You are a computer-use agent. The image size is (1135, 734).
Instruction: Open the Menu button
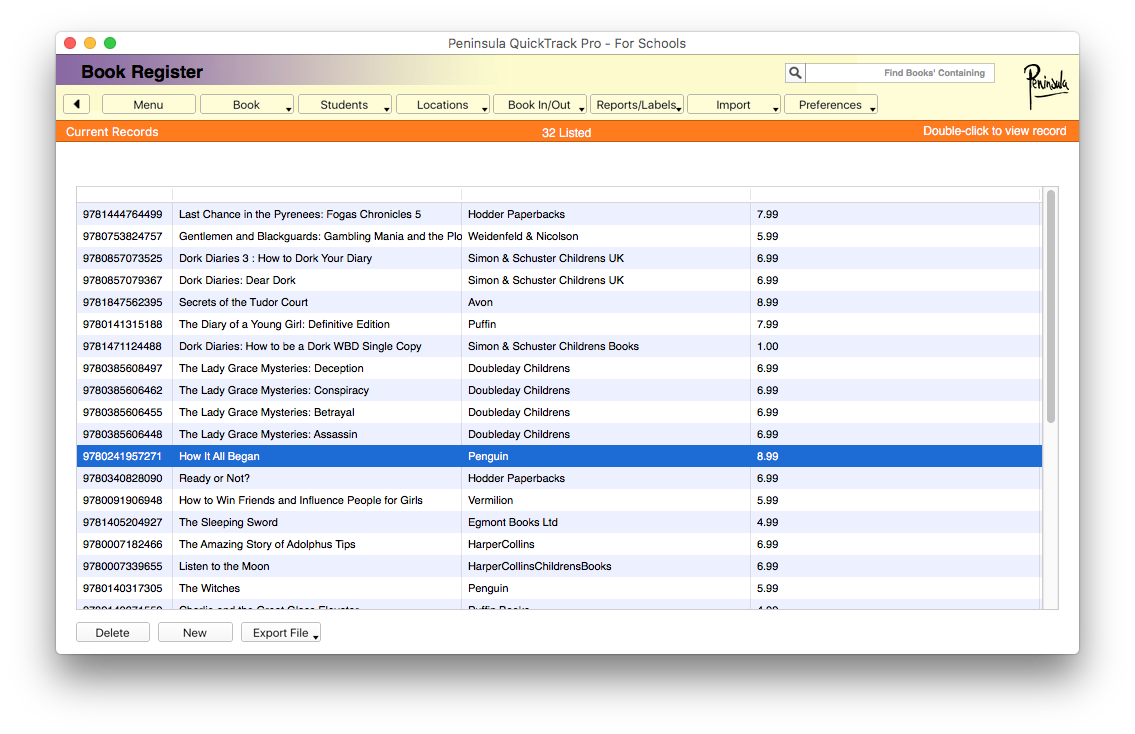point(148,104)
